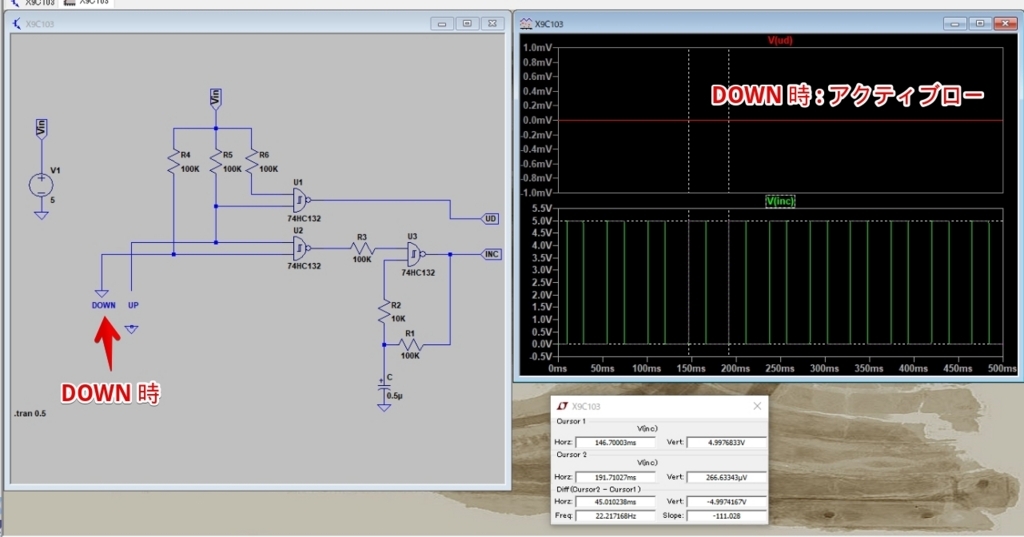The height and width of the screenshot is (537, 1024).
Task: Maximize the X9C103 waveform window
Action: (980, 24)
